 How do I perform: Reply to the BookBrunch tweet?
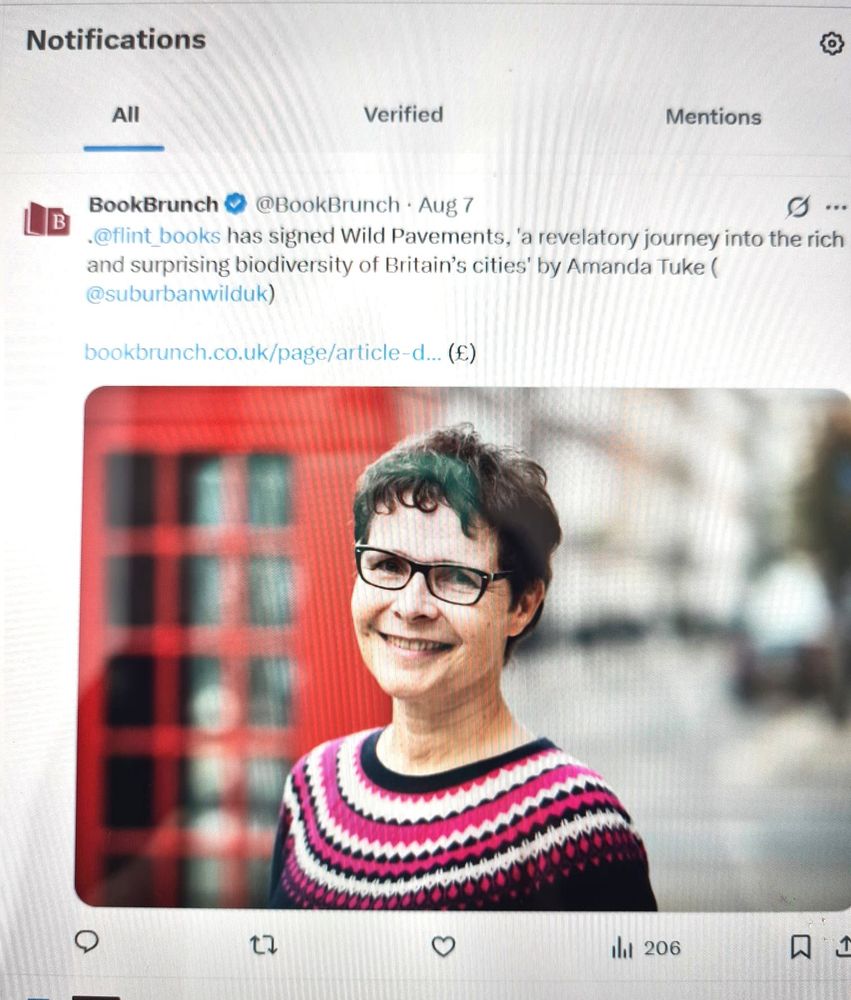tap(87, 941)
